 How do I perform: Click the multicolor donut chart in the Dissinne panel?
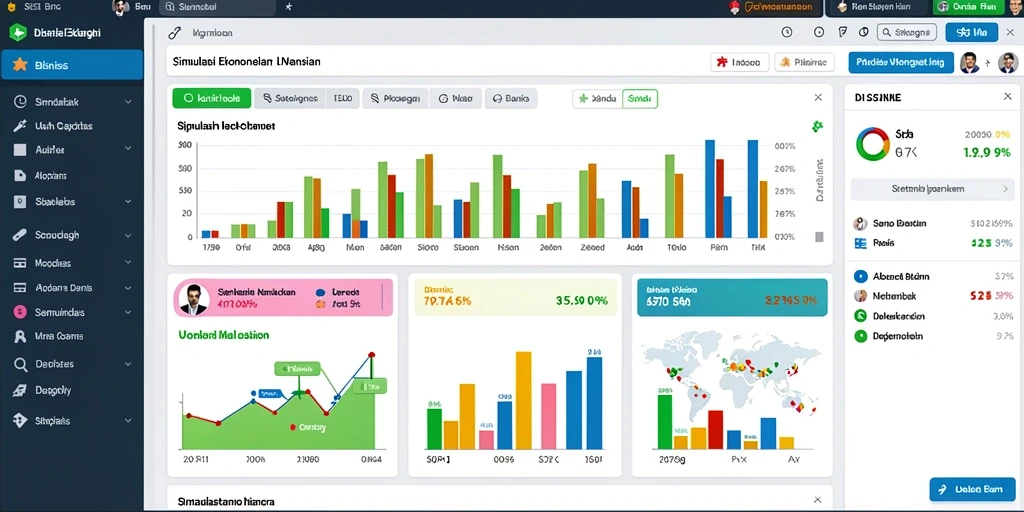[x=872, y=144]
